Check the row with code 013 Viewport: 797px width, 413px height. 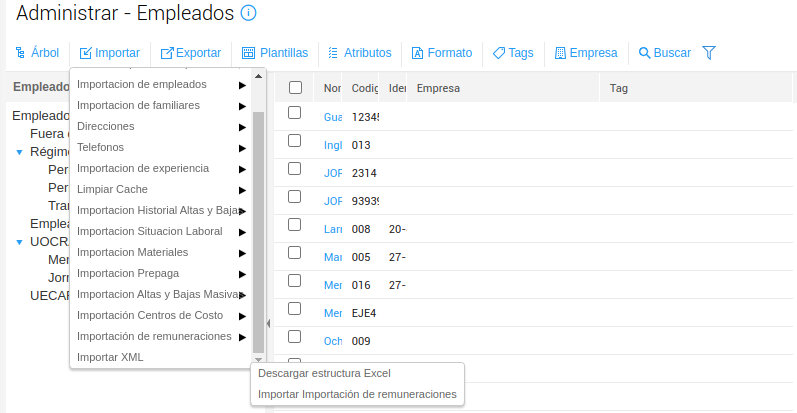point(295,141)
